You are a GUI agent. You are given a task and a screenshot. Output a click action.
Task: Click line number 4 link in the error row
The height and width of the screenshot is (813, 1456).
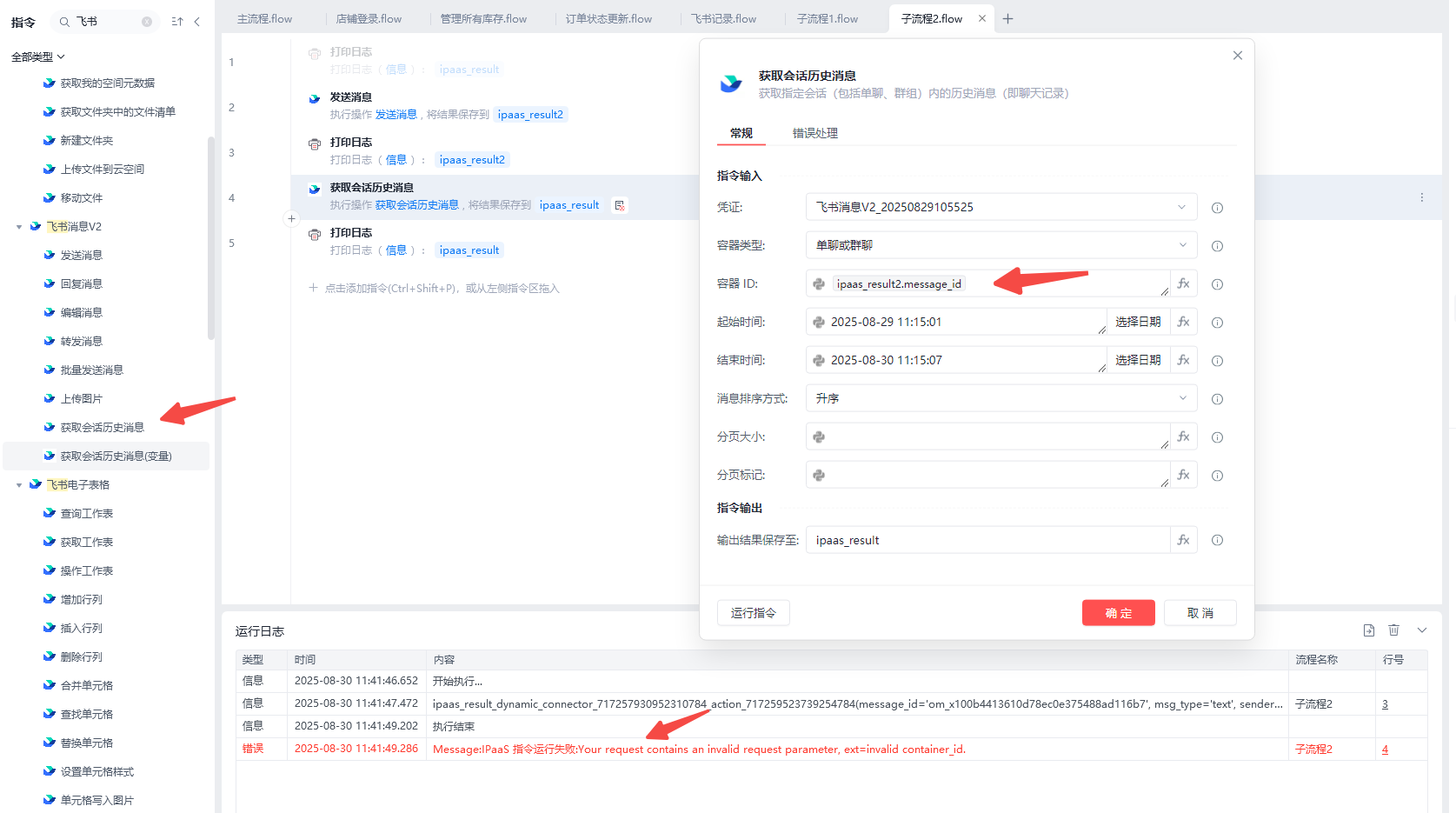(1386, 750)
